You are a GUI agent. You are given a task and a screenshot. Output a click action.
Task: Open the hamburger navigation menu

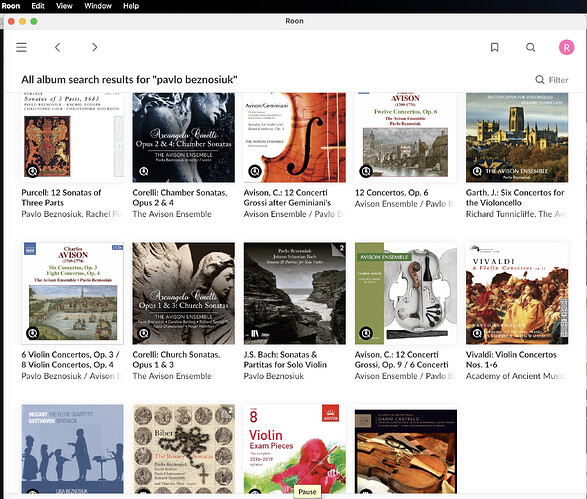pyautogui.click(x=21, y=47)
